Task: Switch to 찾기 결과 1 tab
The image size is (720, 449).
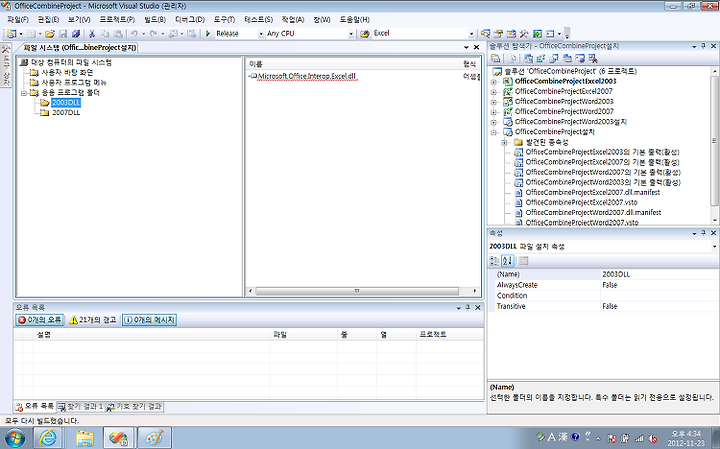Action: click(x=81, y=407)
